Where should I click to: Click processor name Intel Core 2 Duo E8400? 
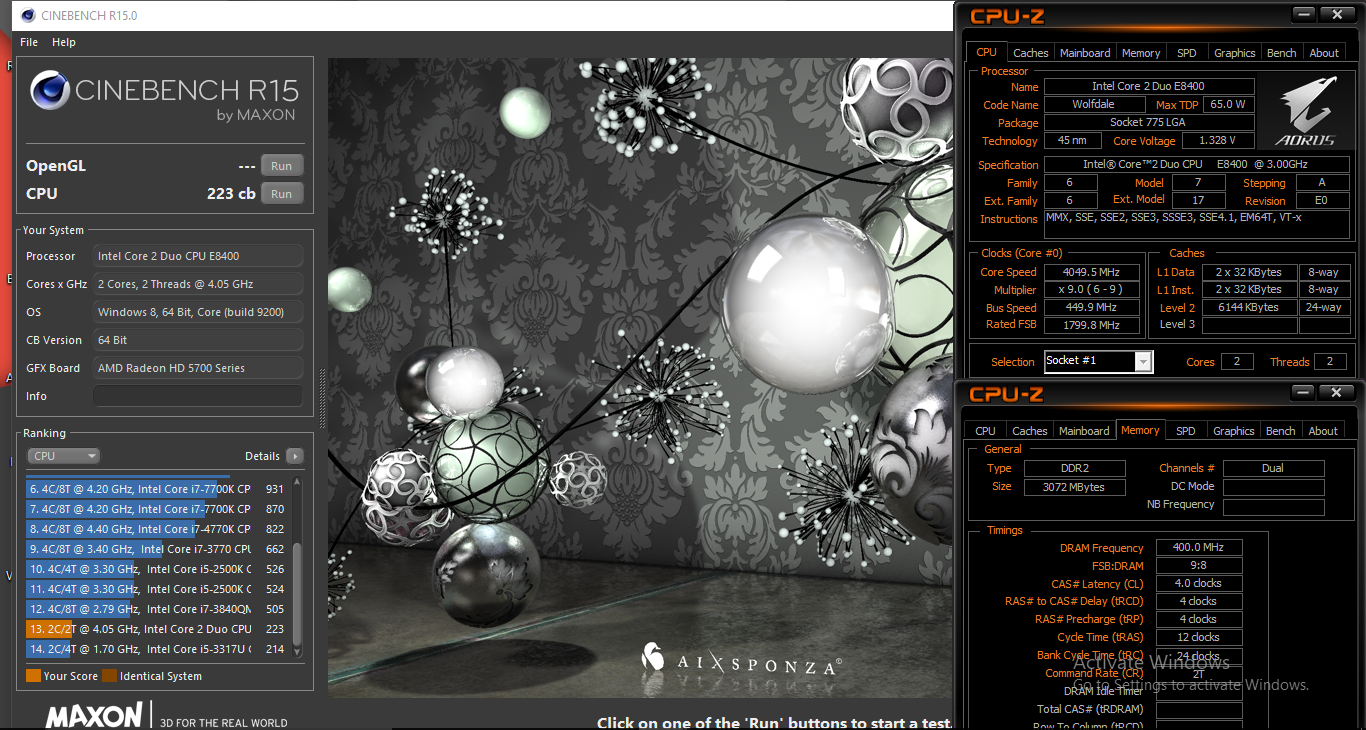click(1149, 87)
